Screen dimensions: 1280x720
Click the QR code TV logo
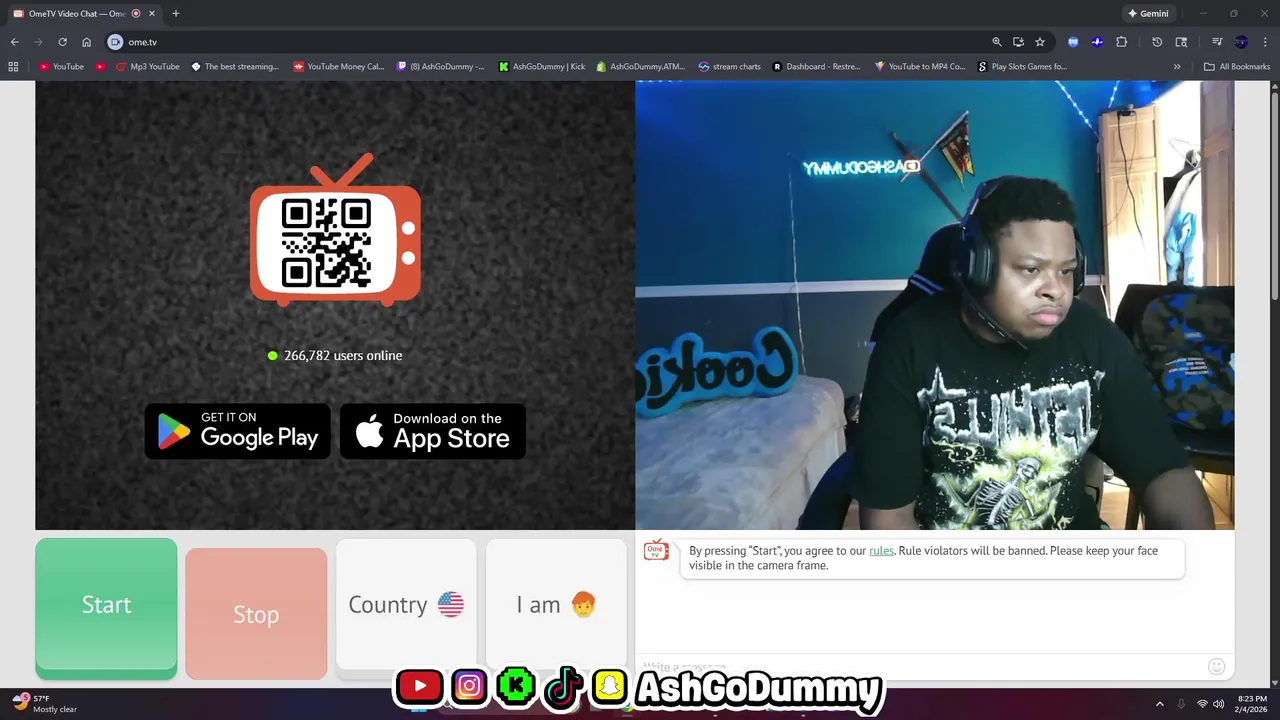(335, 229)
